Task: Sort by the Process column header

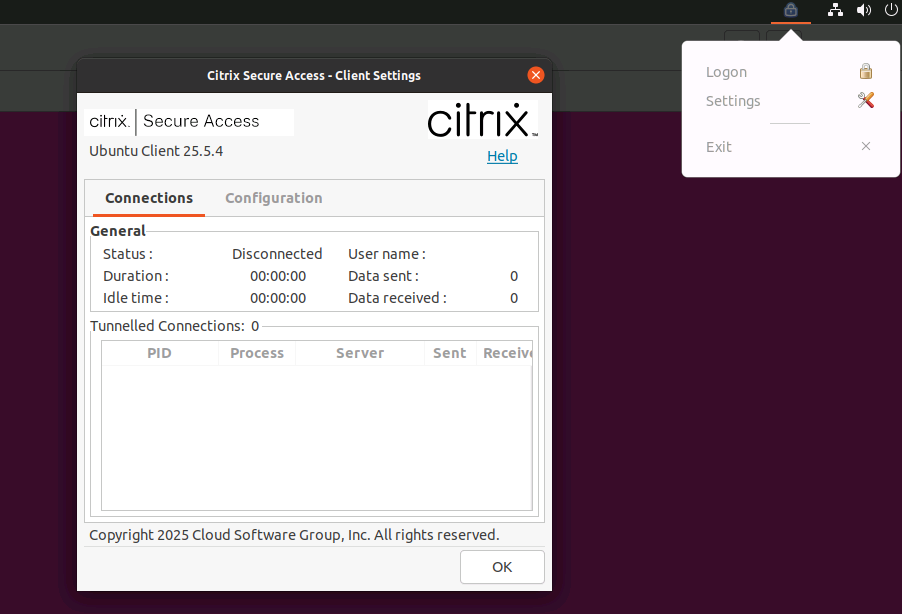Action: 257,353
